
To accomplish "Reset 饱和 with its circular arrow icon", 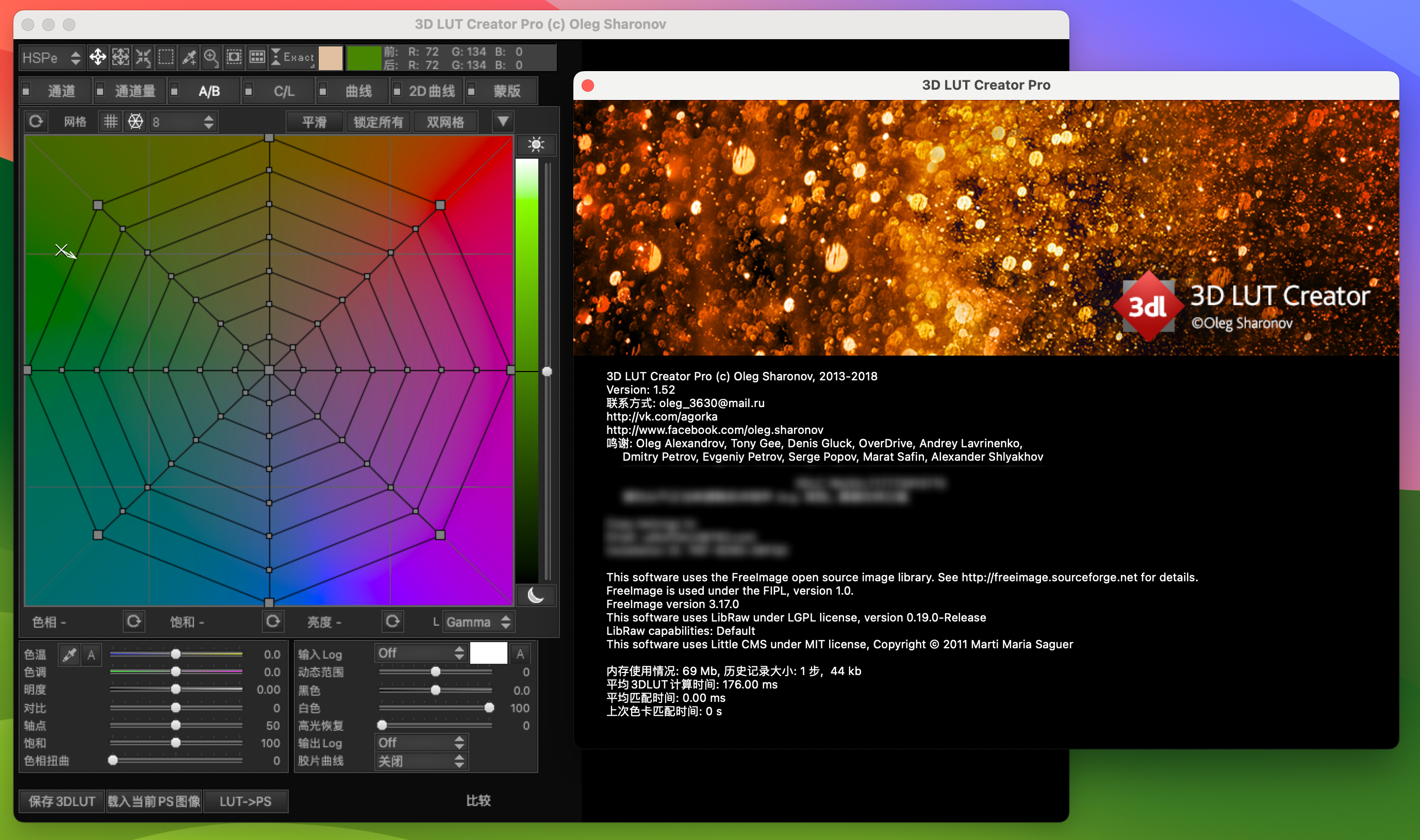I will point(273,621).
